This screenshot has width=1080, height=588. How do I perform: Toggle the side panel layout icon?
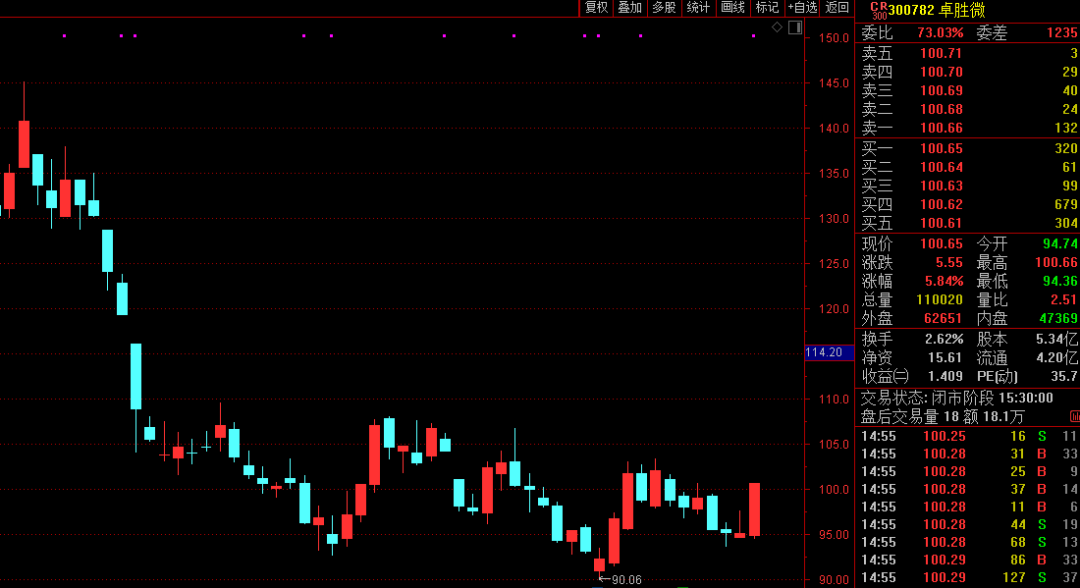(795, 28)
